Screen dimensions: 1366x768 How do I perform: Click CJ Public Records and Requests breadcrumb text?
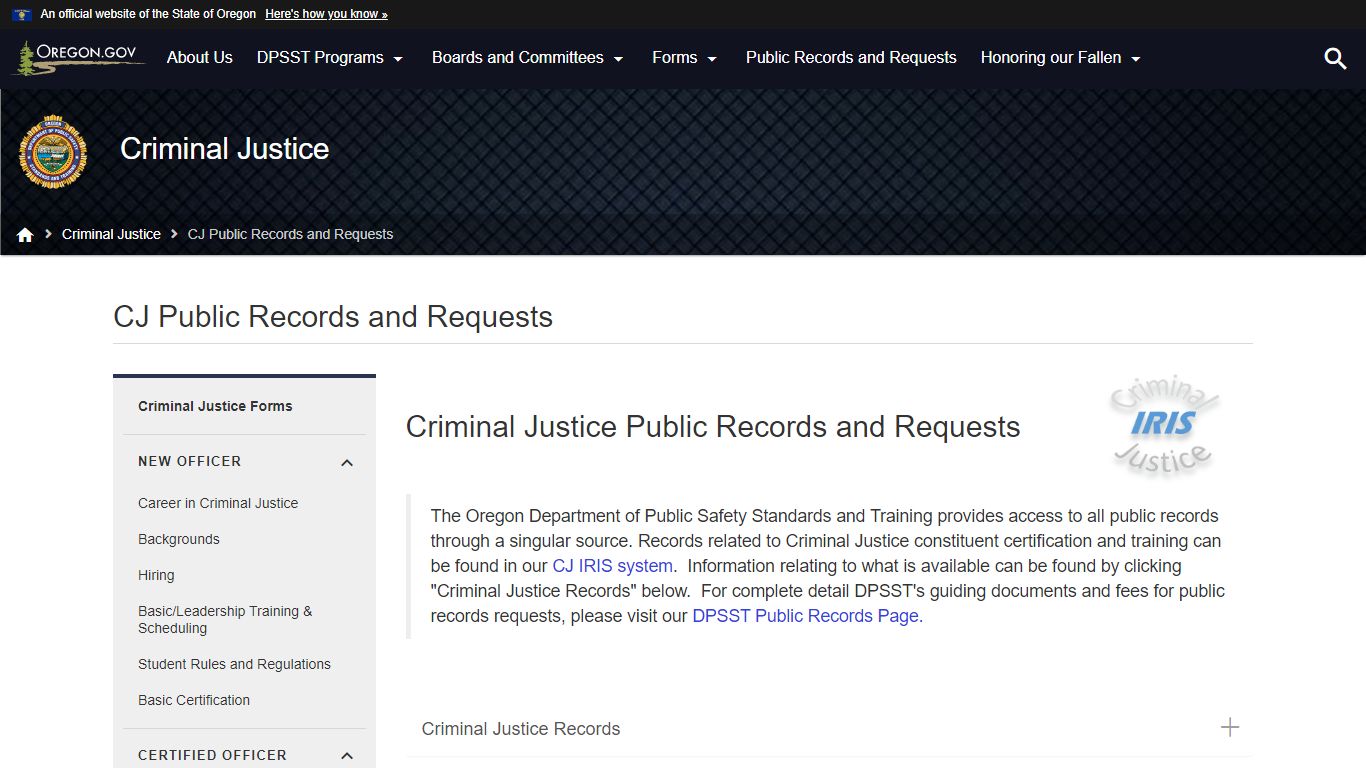tap(290, 234)
